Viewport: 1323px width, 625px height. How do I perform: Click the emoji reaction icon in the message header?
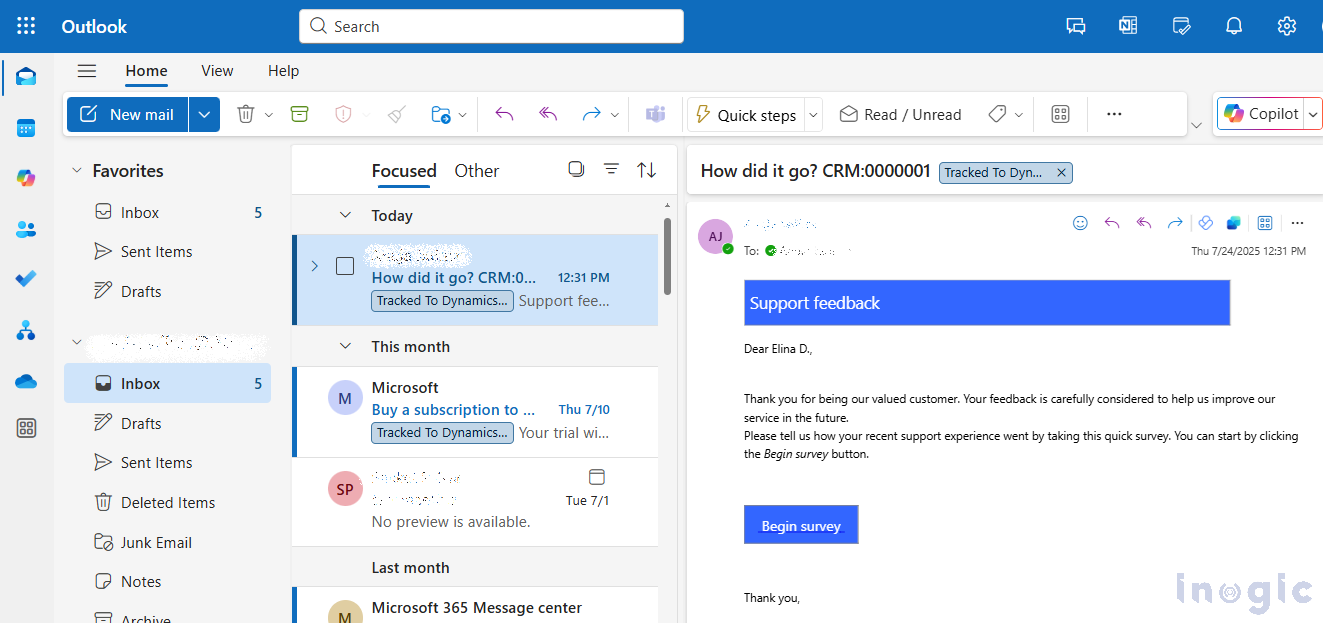(x=1080, y=223)
